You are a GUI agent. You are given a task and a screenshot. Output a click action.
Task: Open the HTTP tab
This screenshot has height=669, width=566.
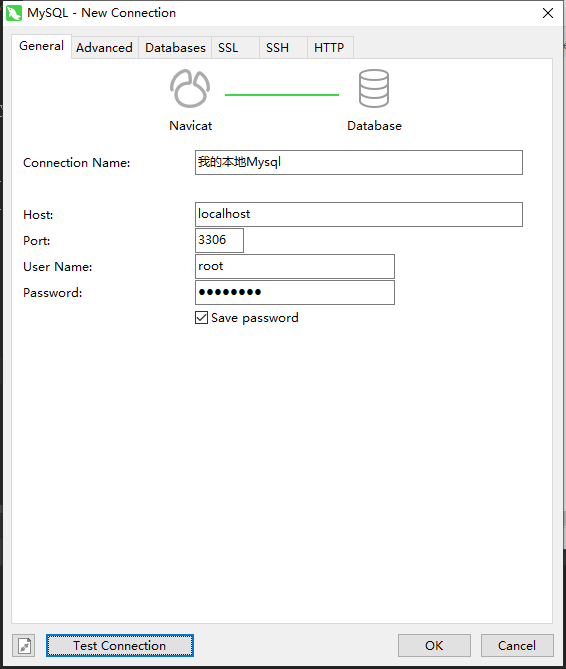[x=331, y=47]
